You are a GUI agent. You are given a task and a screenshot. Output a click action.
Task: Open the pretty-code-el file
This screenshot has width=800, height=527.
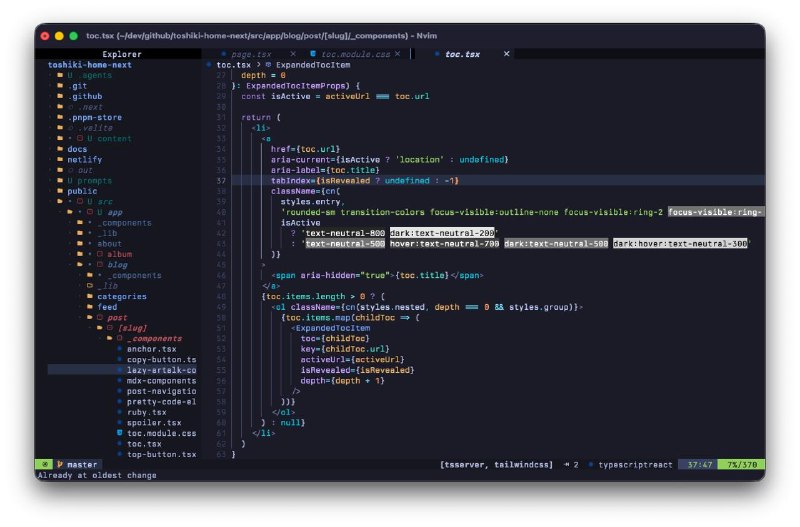161,401
